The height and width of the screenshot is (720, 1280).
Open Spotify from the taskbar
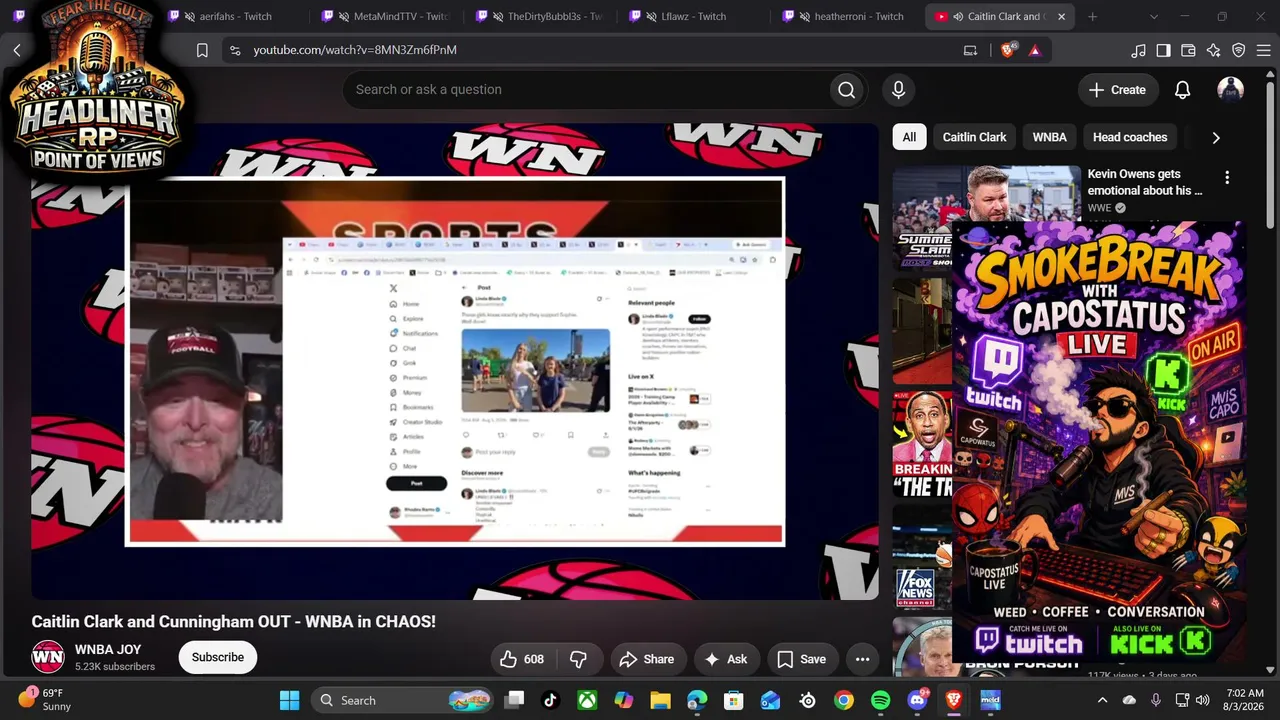tap(880, 700)
